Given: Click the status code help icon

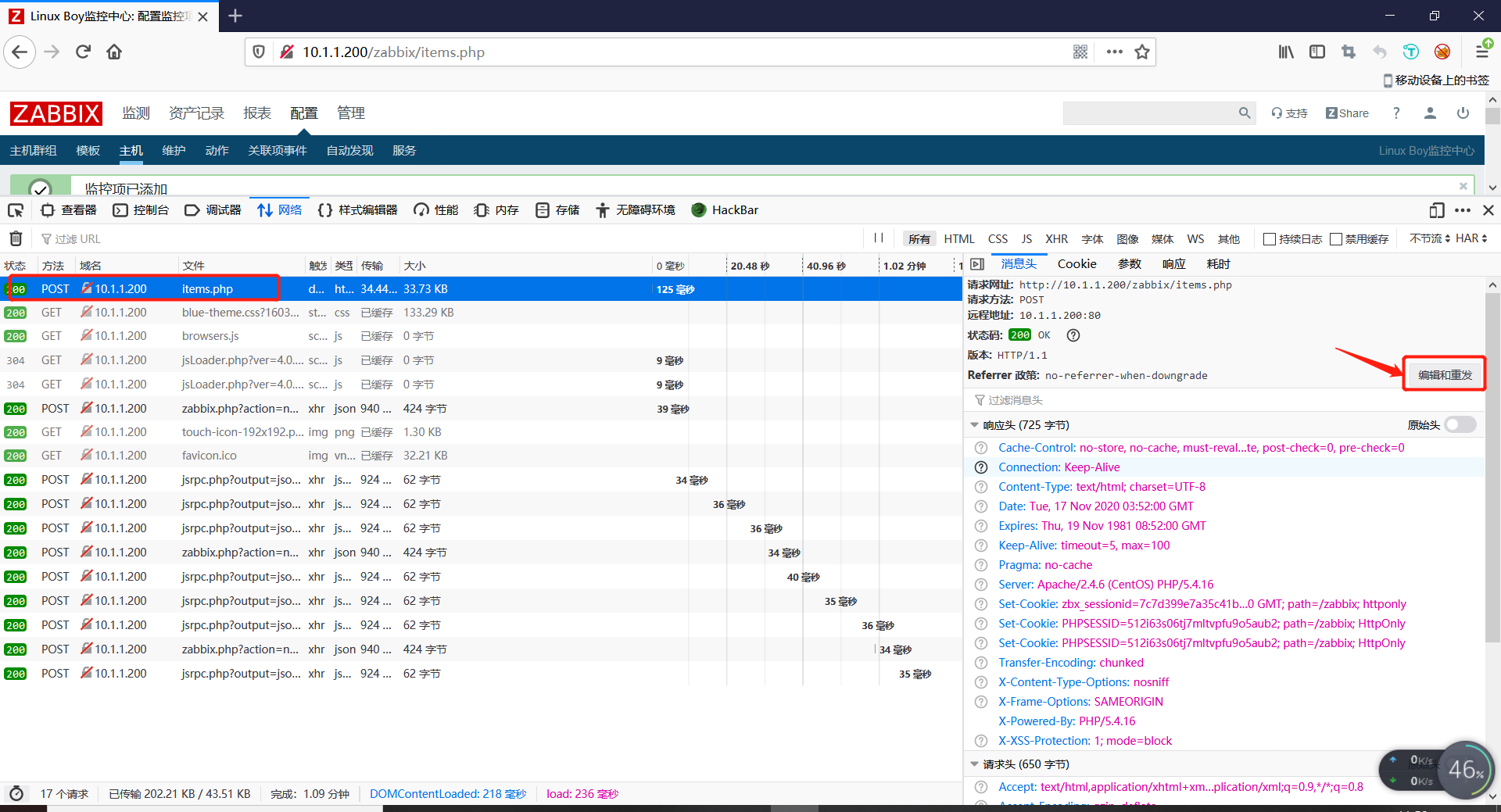Looking at the screenshot, I should click(x=1073, y=335).
